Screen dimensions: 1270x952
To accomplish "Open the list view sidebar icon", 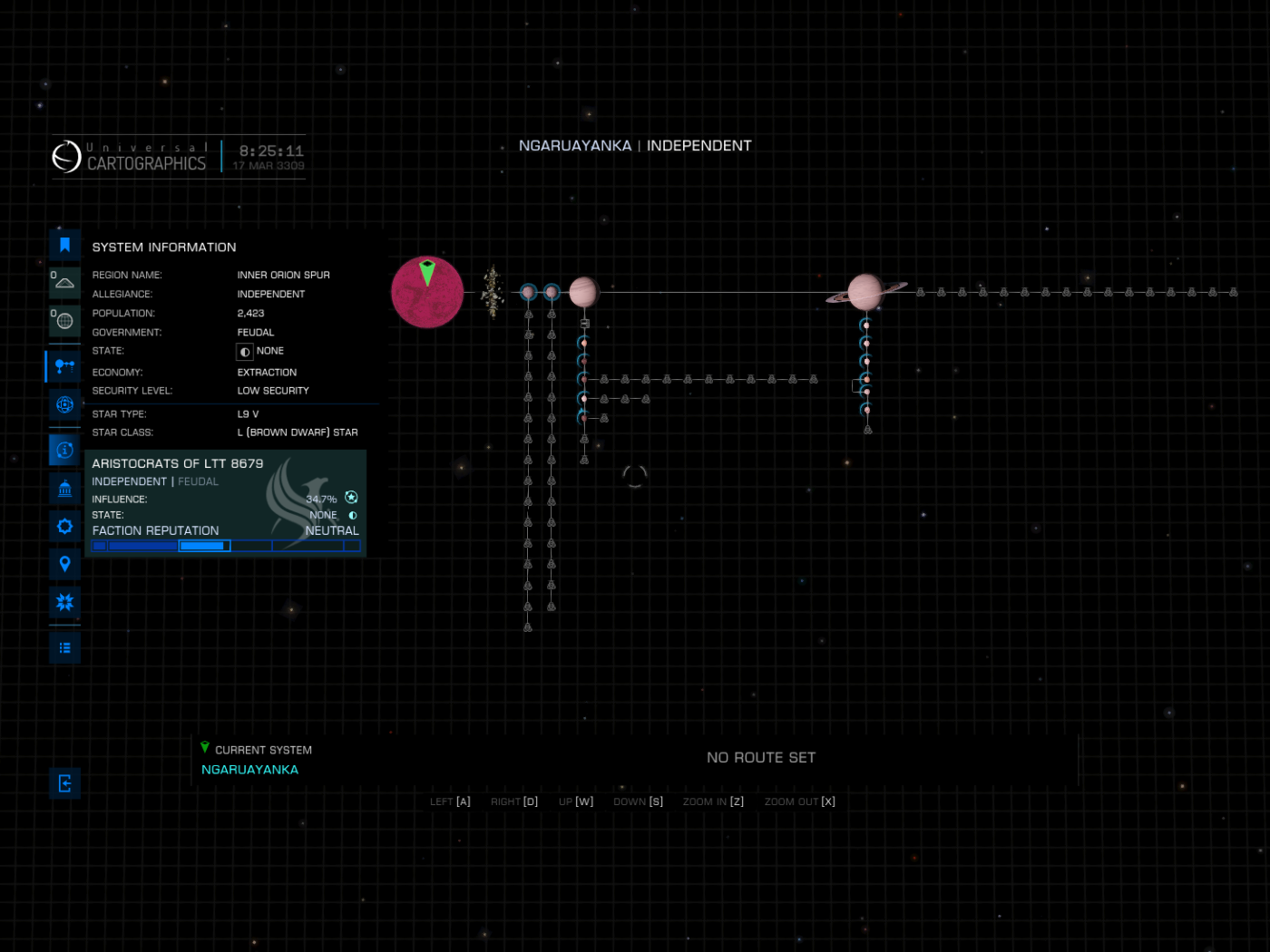I will click(x=64, y=647).
